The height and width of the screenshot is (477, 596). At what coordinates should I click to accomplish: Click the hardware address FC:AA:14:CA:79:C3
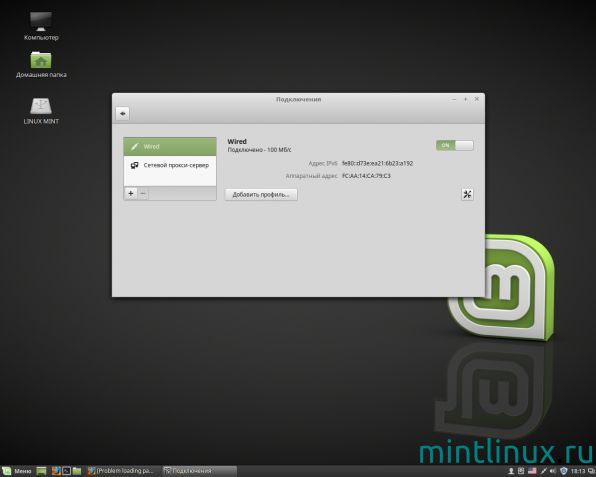pos(366,176)
